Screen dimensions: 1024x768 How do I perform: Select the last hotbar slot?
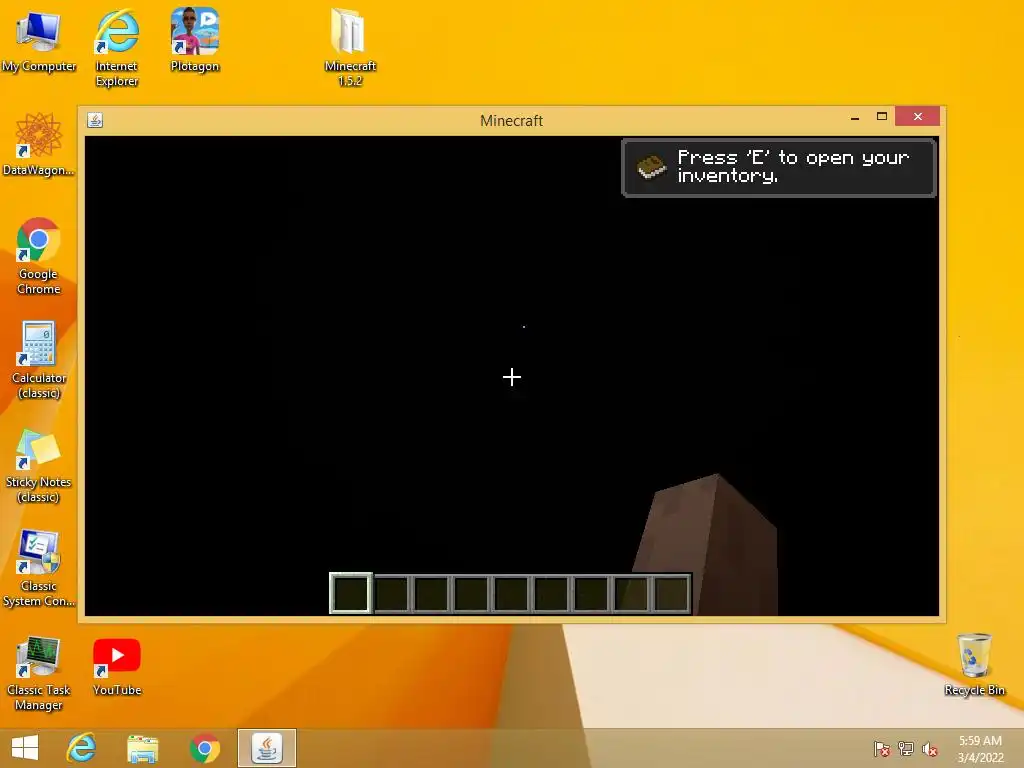point(671,594)
